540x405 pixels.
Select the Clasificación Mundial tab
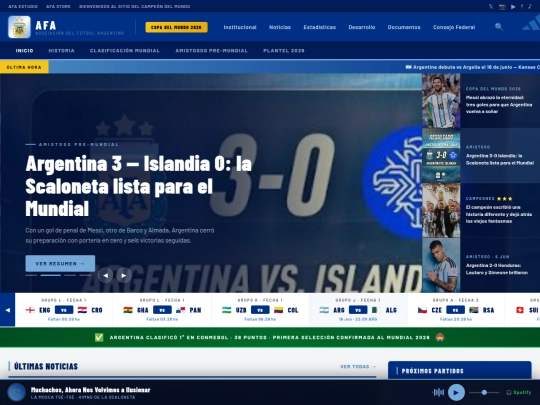tap(125, 51)
